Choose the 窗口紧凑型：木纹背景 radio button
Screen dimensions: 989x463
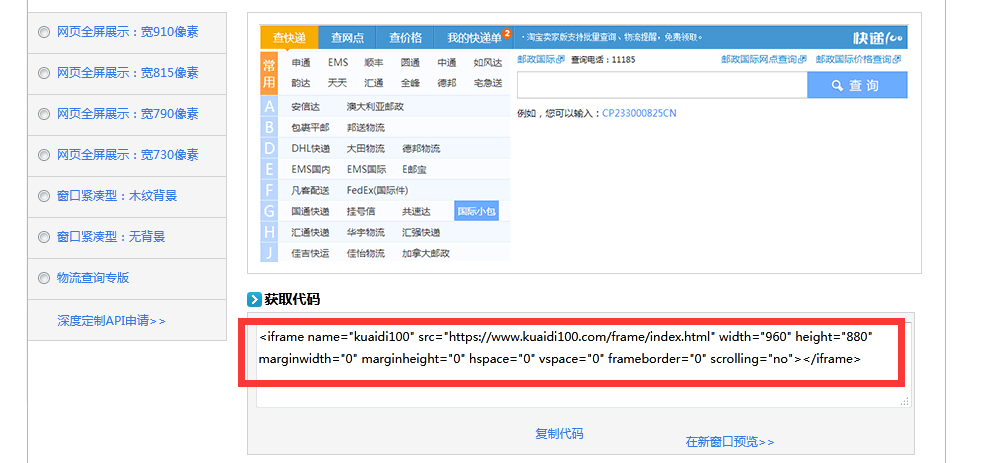pos(43,195)
